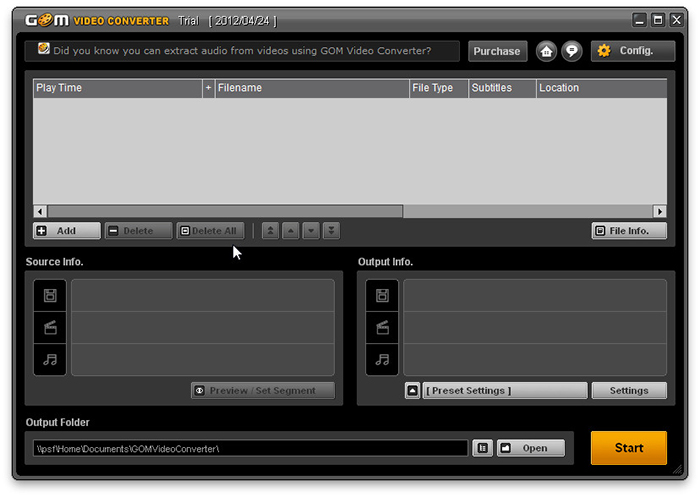
Task: Click the Location column header
Action: 601,88
